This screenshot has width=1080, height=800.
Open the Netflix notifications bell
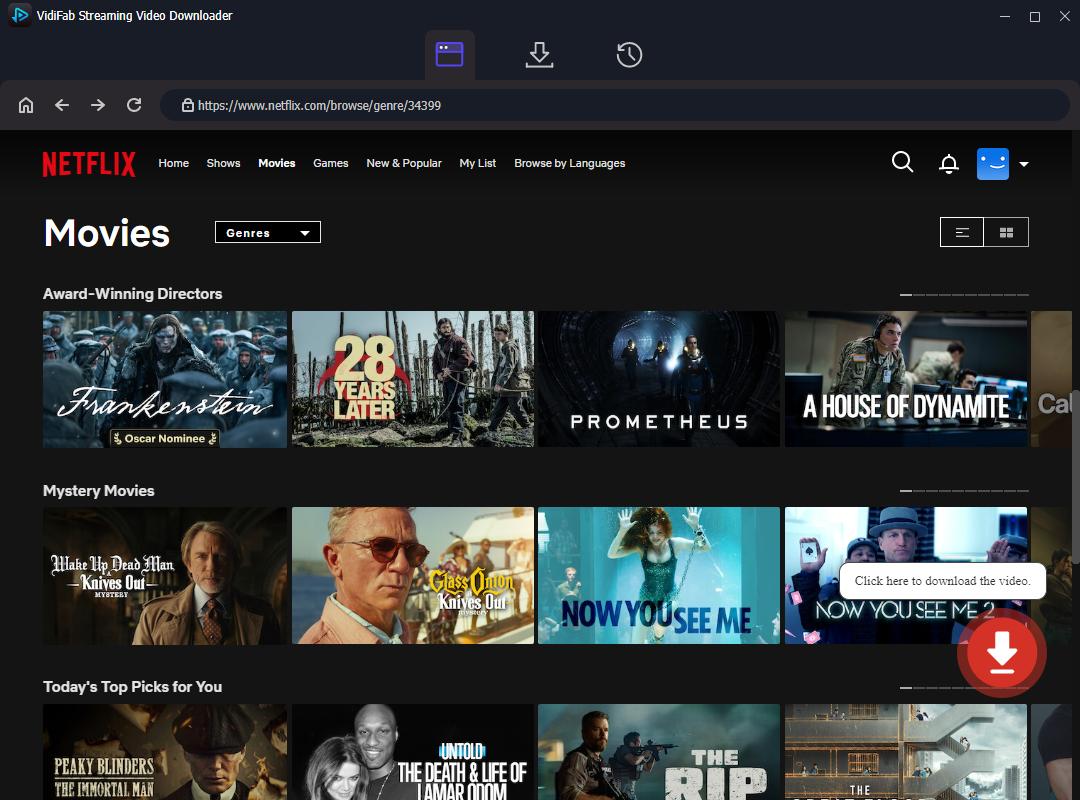click(x=948, y=162)
